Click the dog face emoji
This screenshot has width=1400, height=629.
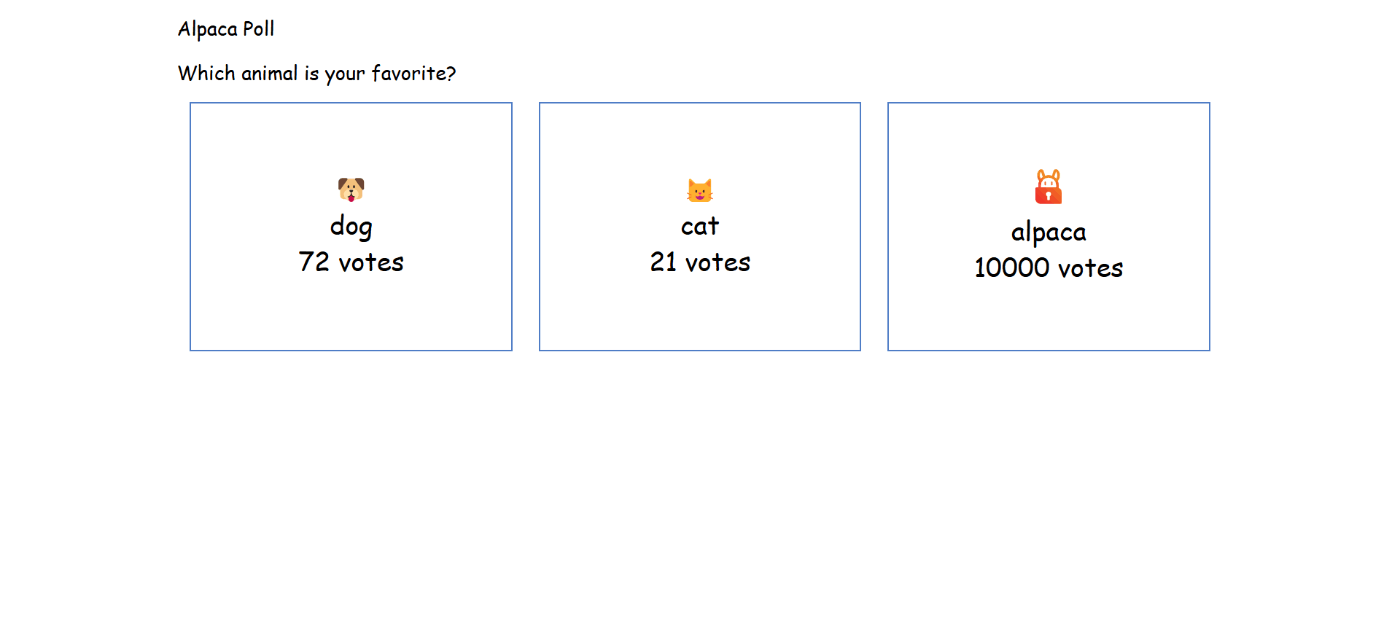coord(351,189)
